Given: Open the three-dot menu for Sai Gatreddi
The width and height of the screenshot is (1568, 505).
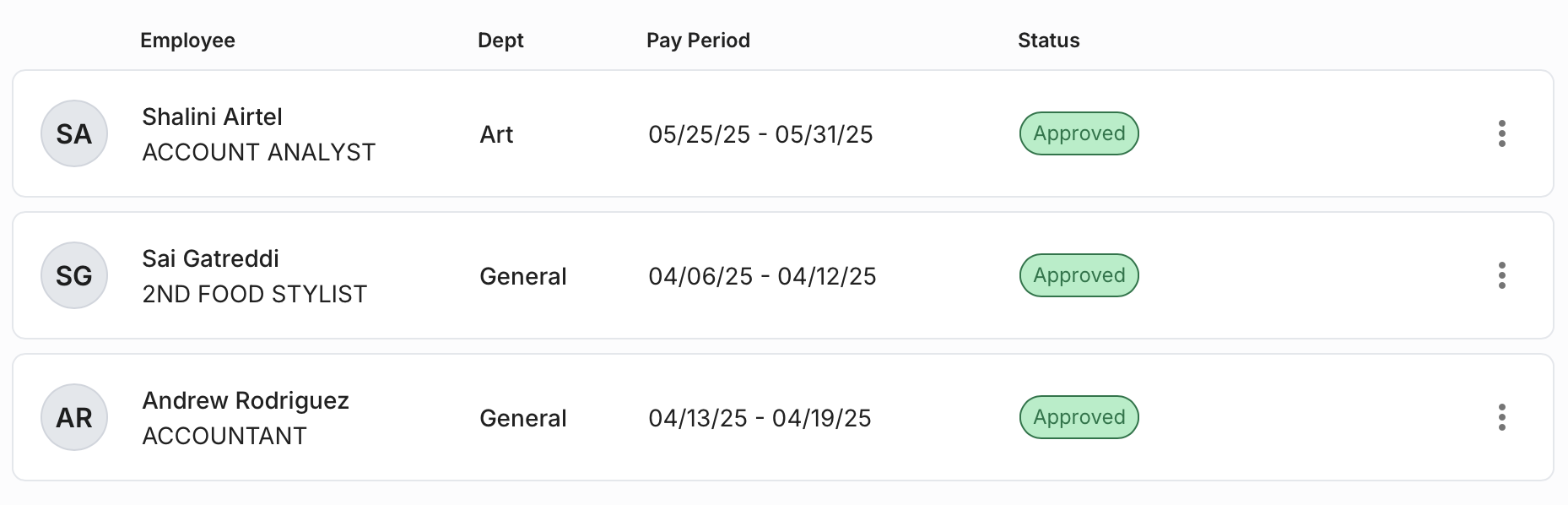Looking at the screenshot, I should [x=1501, y=275].
